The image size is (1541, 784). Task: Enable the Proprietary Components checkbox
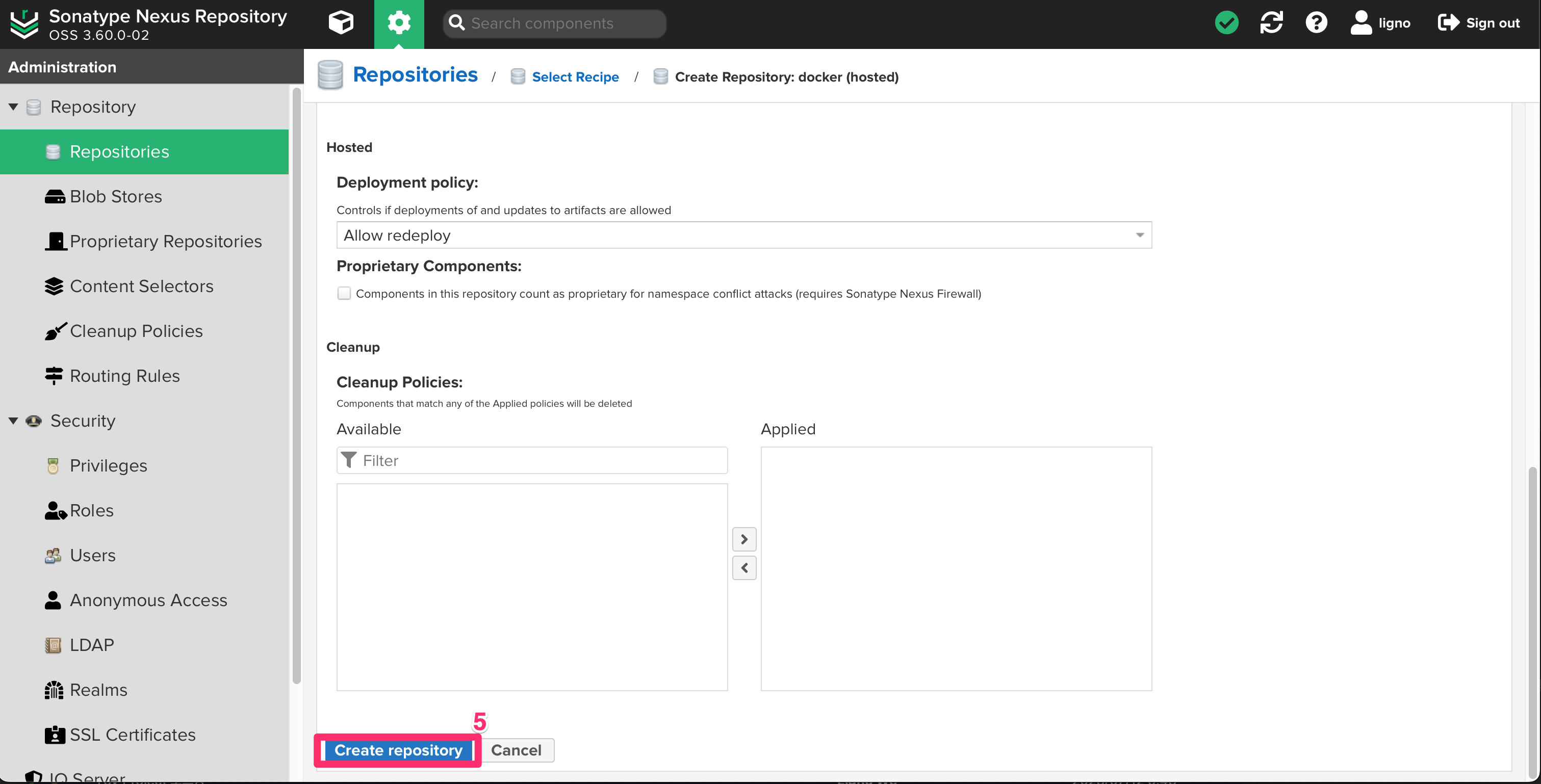pyautogui.click(x=344, y=293)
